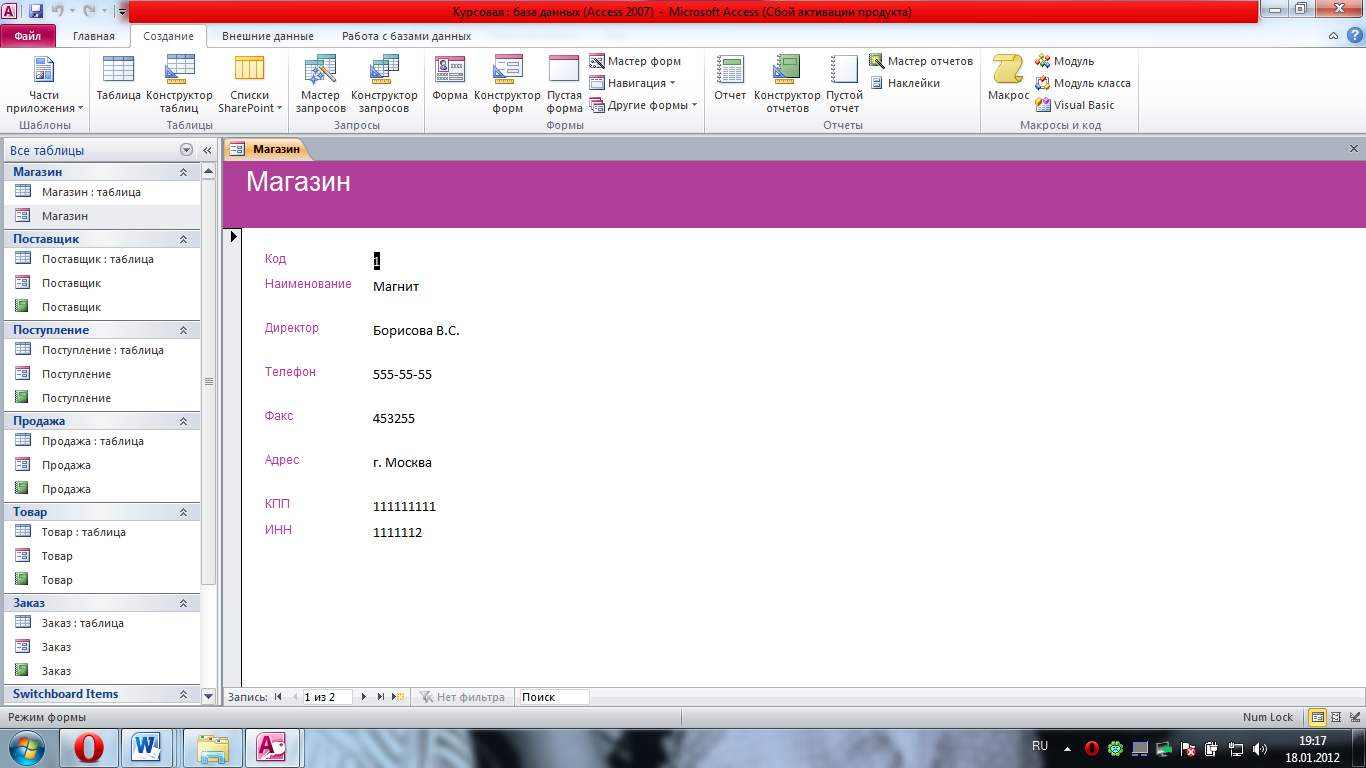This screenshot has height=768, width=1366.
Task: Open Word from the taskbar
Action: 148,747
